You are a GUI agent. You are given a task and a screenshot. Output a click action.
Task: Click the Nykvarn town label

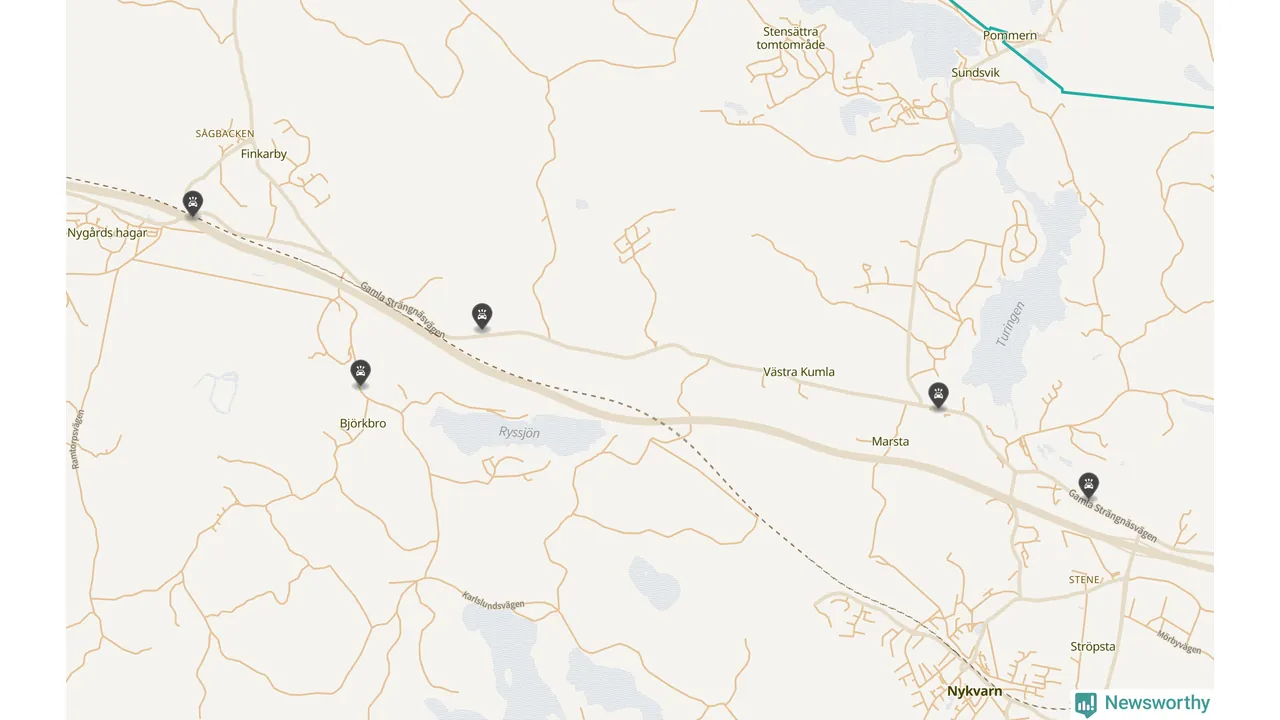(974, 691)
